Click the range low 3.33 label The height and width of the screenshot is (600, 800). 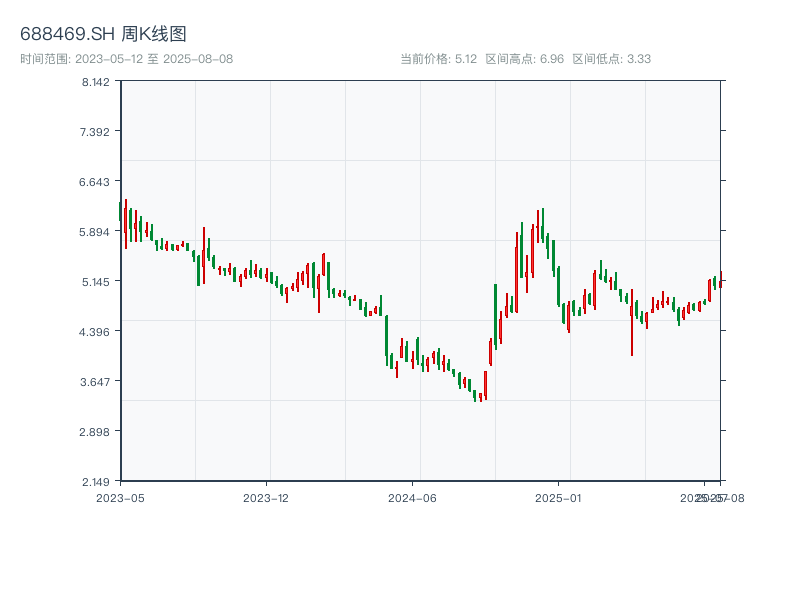611,59
